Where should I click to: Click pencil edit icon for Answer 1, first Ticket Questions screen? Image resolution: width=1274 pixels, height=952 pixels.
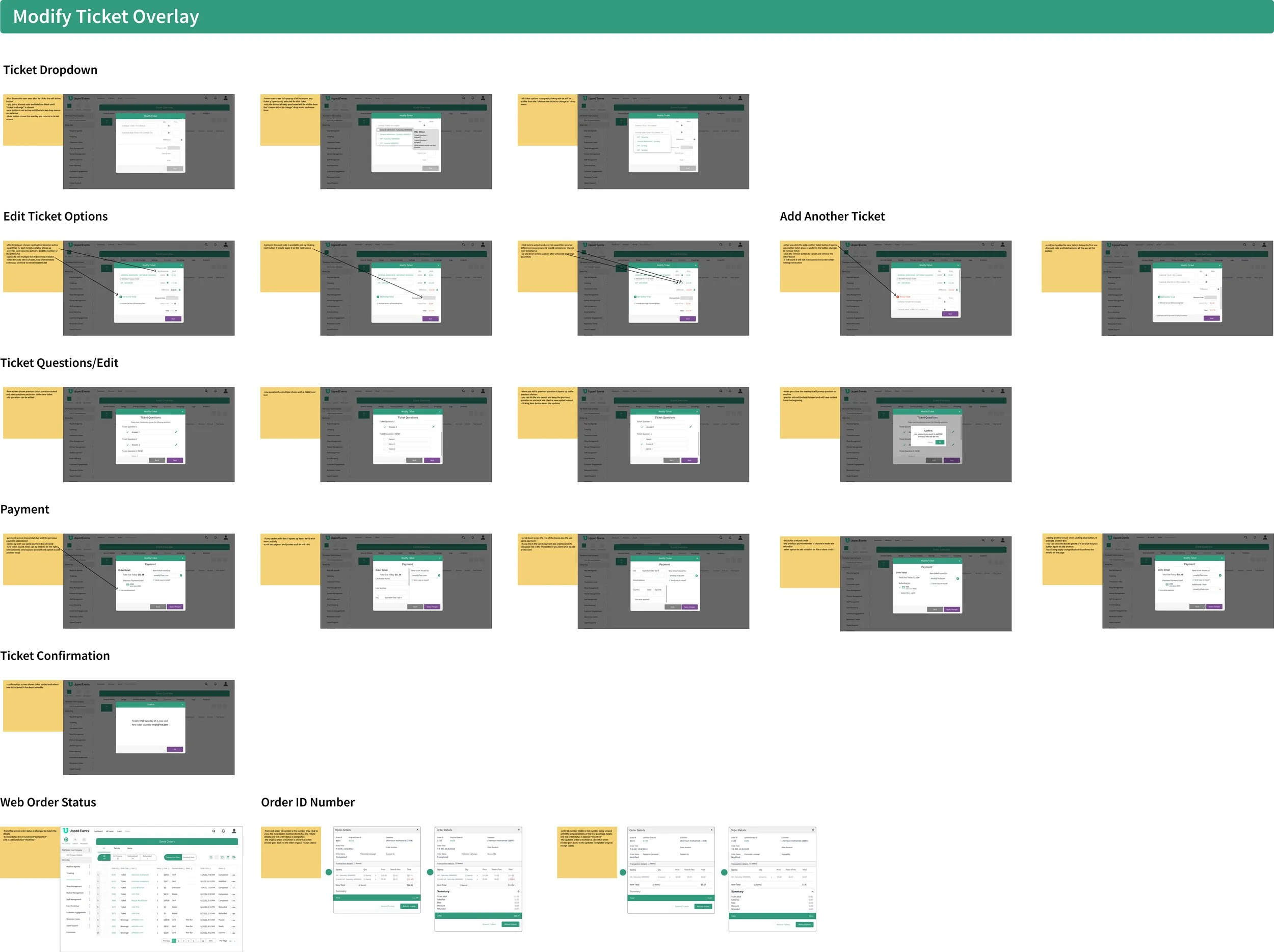tap(176, 432)
